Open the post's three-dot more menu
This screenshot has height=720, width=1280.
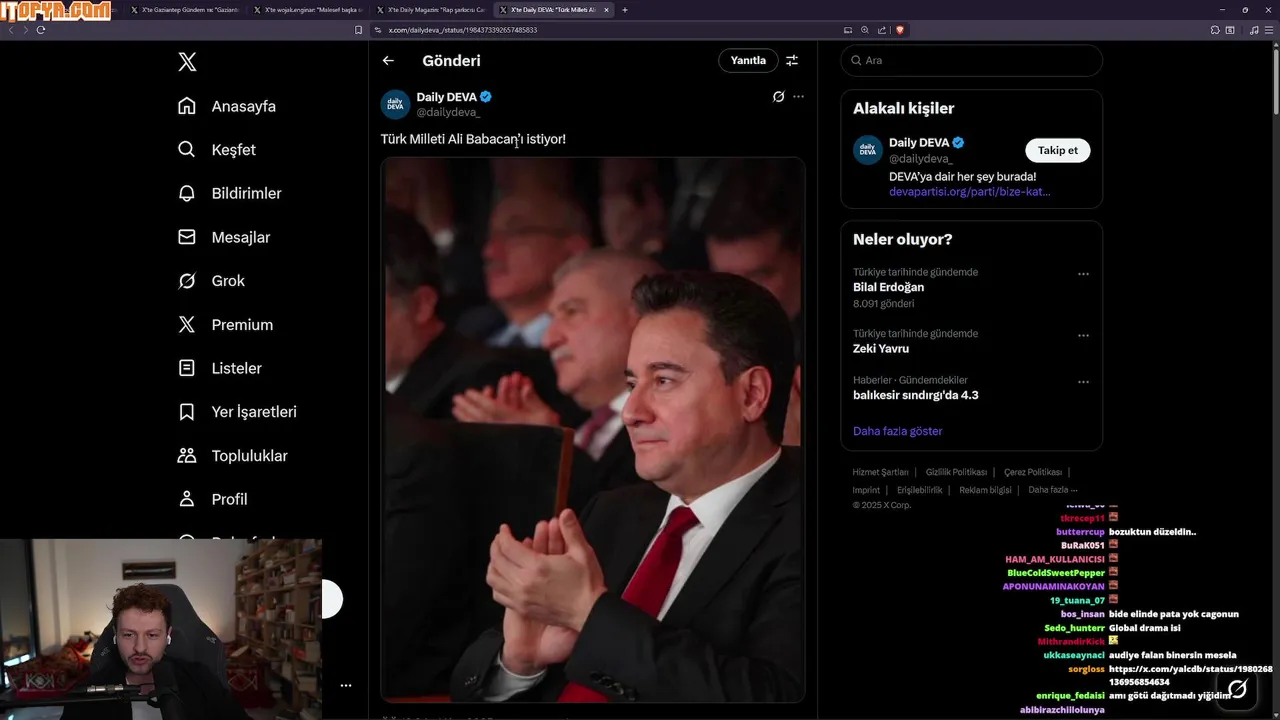[x=798, y=97]
